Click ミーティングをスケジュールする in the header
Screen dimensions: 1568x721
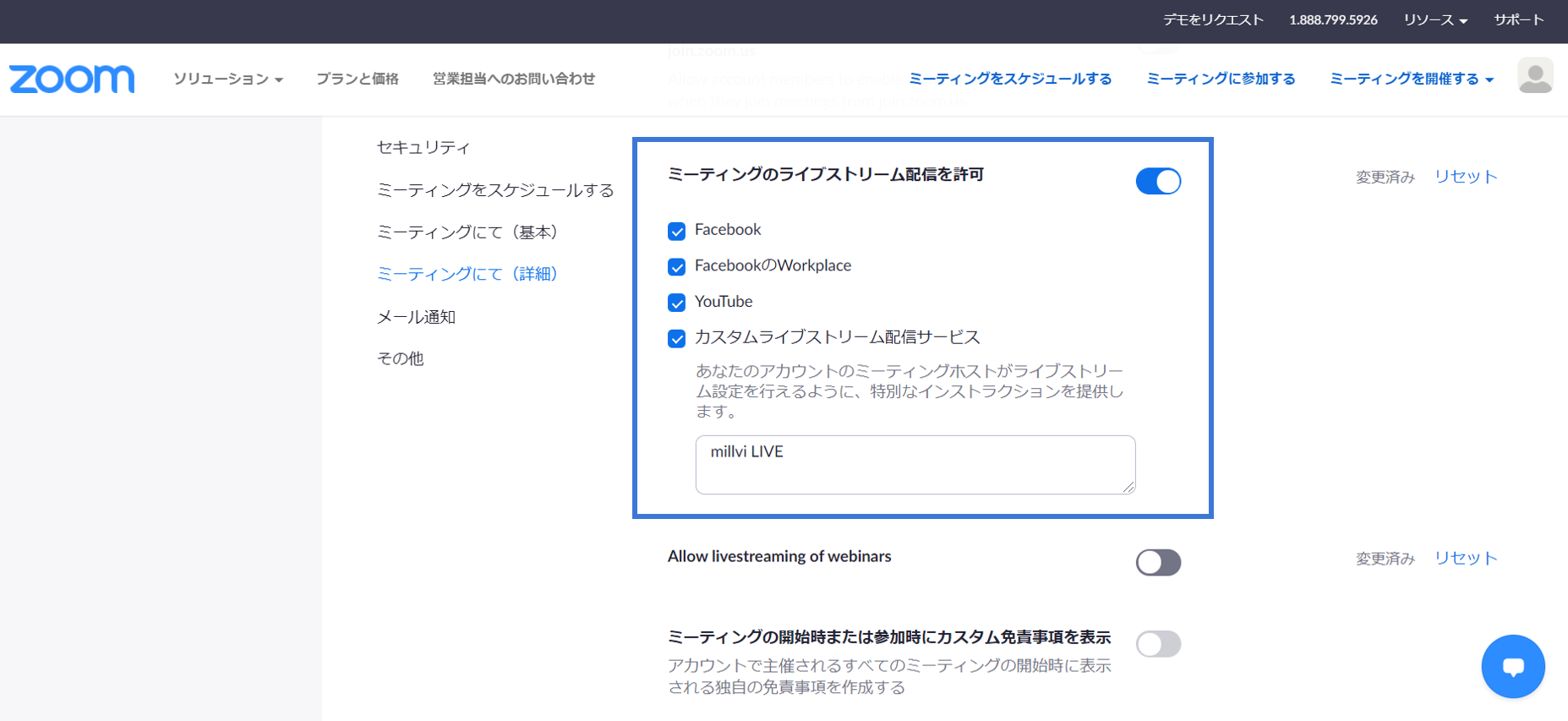click(1010, 79)
